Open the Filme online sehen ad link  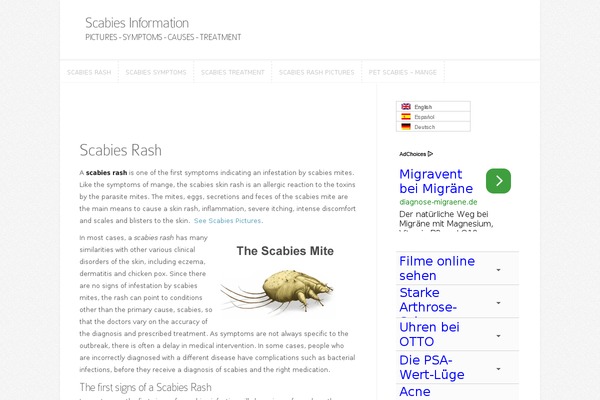437,268
